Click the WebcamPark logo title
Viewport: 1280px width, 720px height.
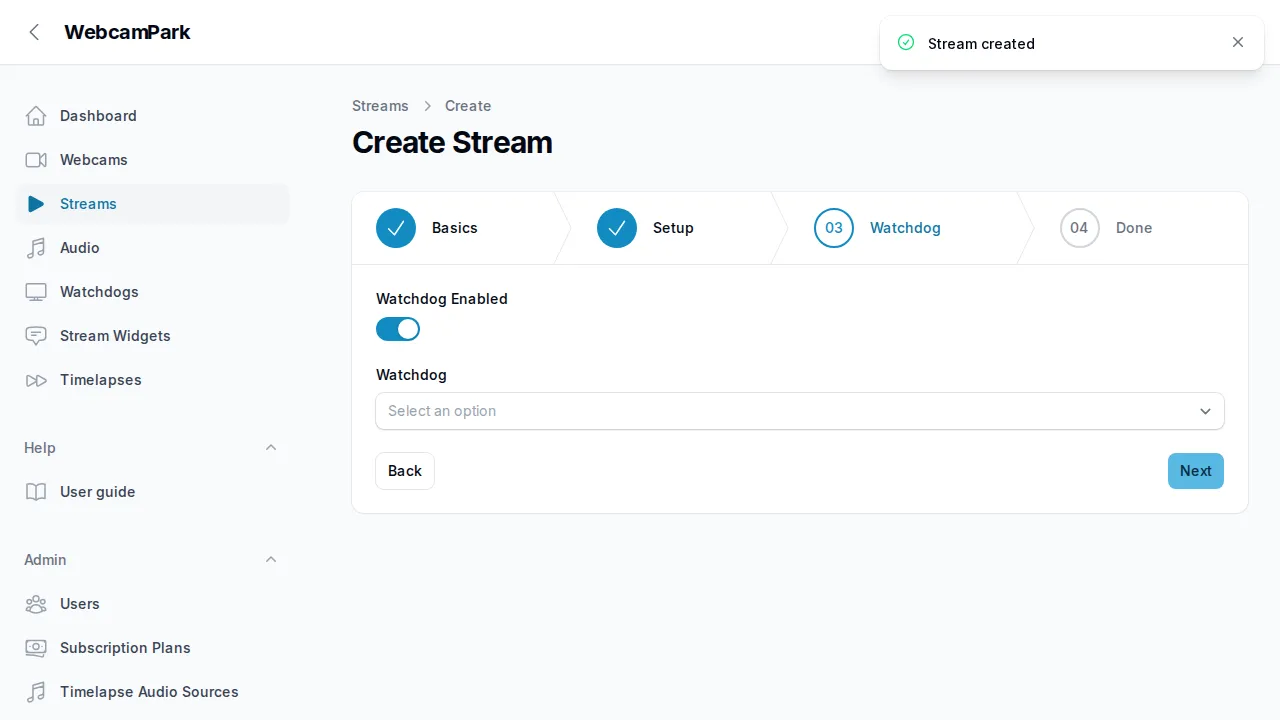127,32
